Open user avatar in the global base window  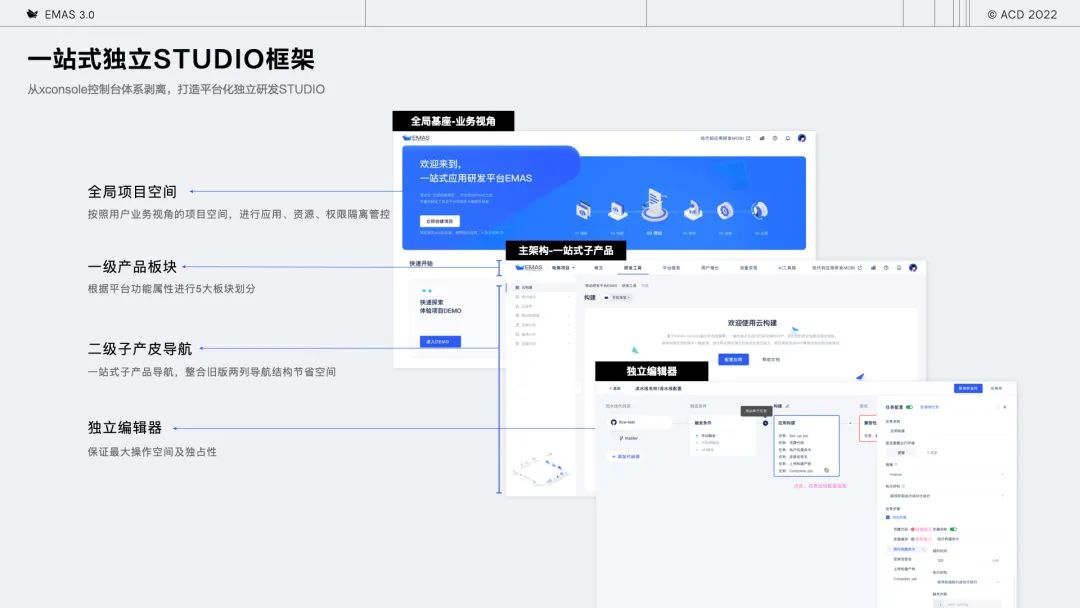802,138
